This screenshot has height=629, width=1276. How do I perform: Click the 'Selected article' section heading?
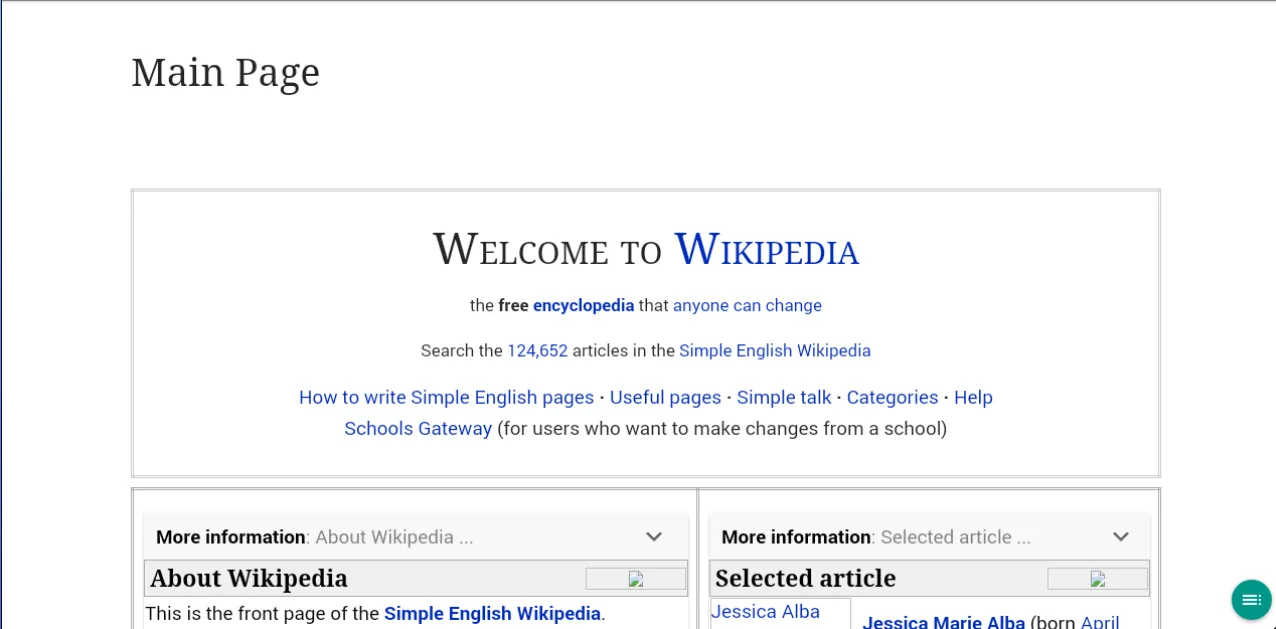pos(805,578)
